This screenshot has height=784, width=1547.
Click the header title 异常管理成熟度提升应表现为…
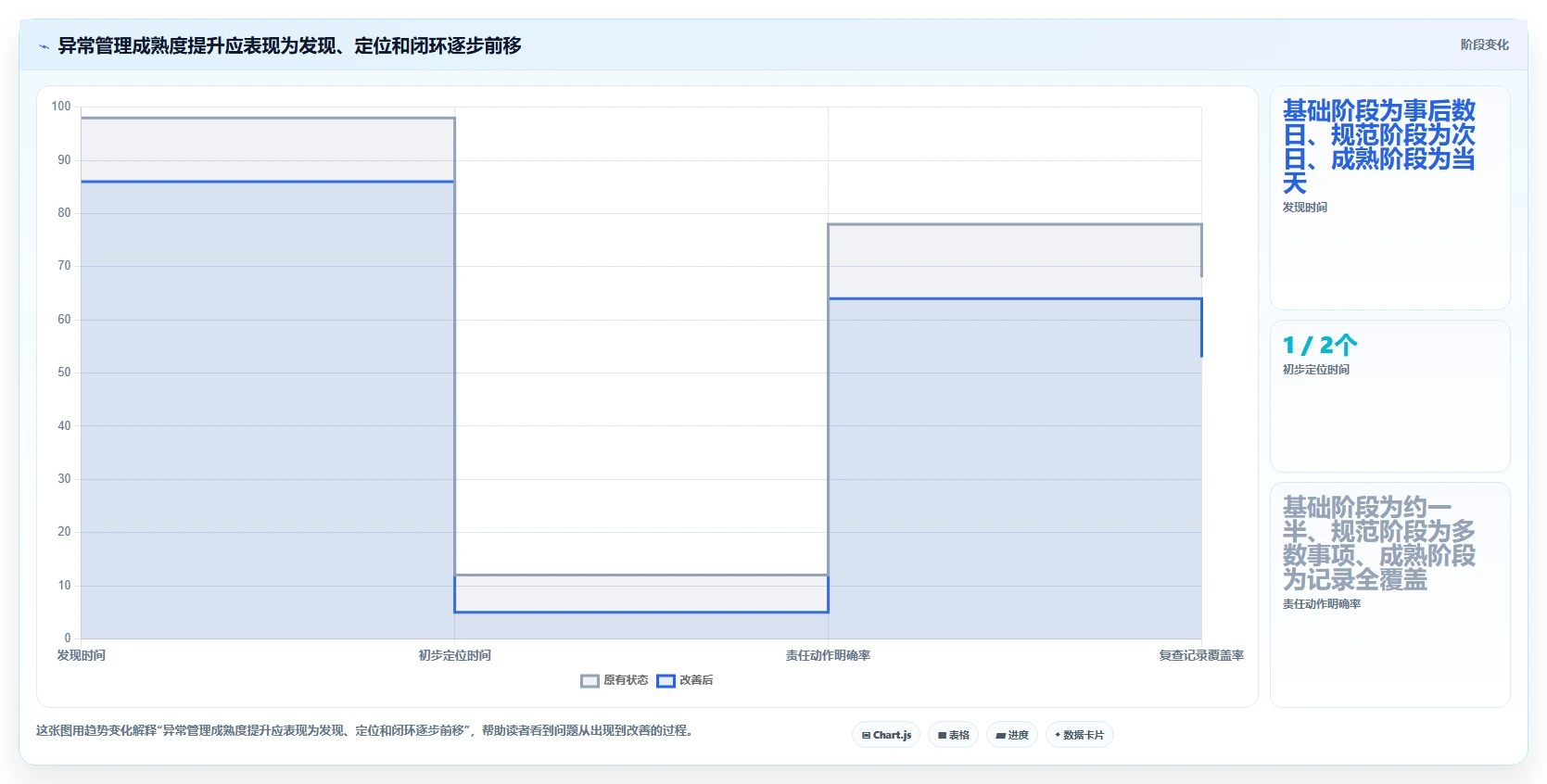pyautogui.click(x=289, y=45)
